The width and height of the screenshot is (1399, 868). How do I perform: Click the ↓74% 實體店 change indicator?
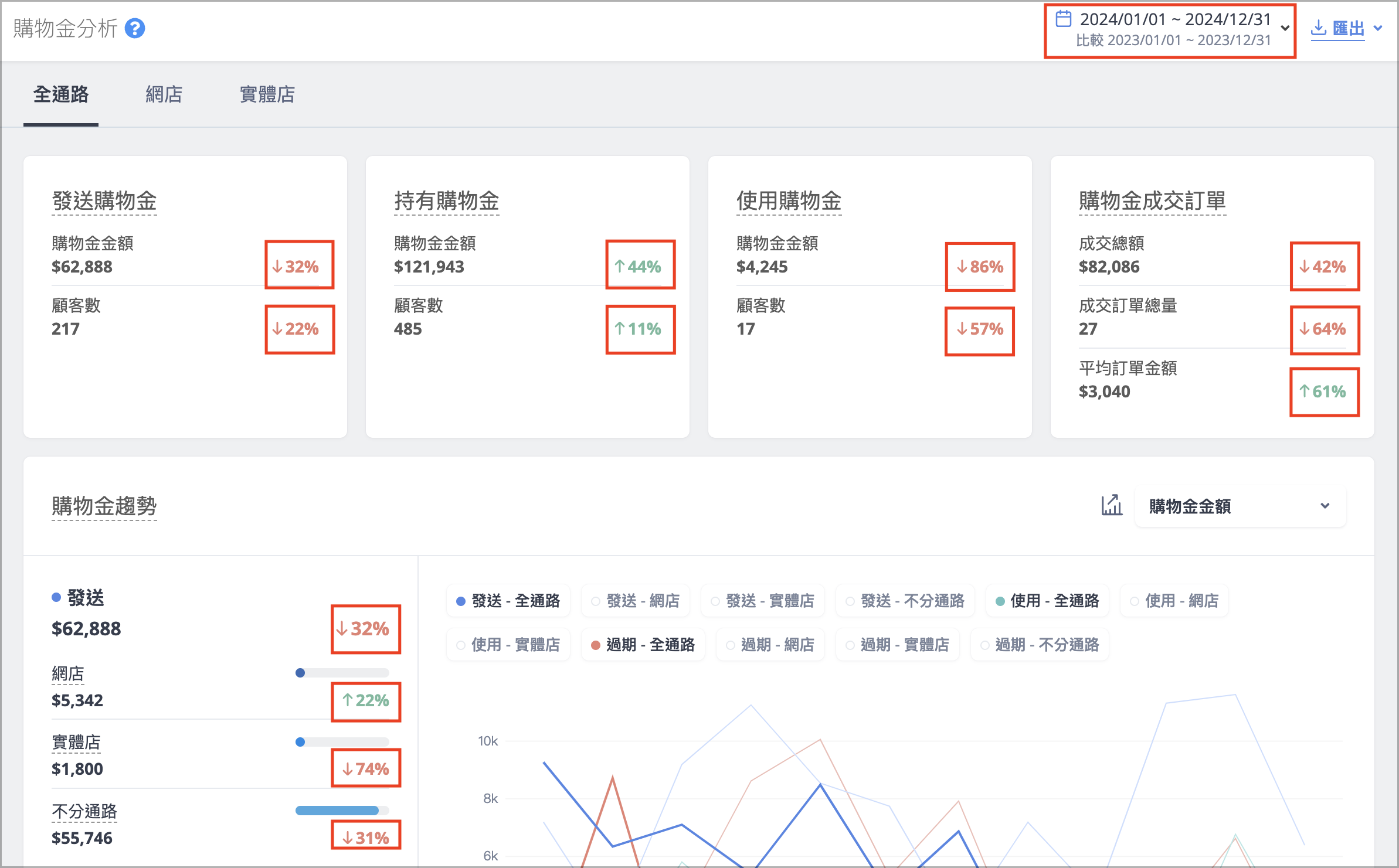coord(365,769)
